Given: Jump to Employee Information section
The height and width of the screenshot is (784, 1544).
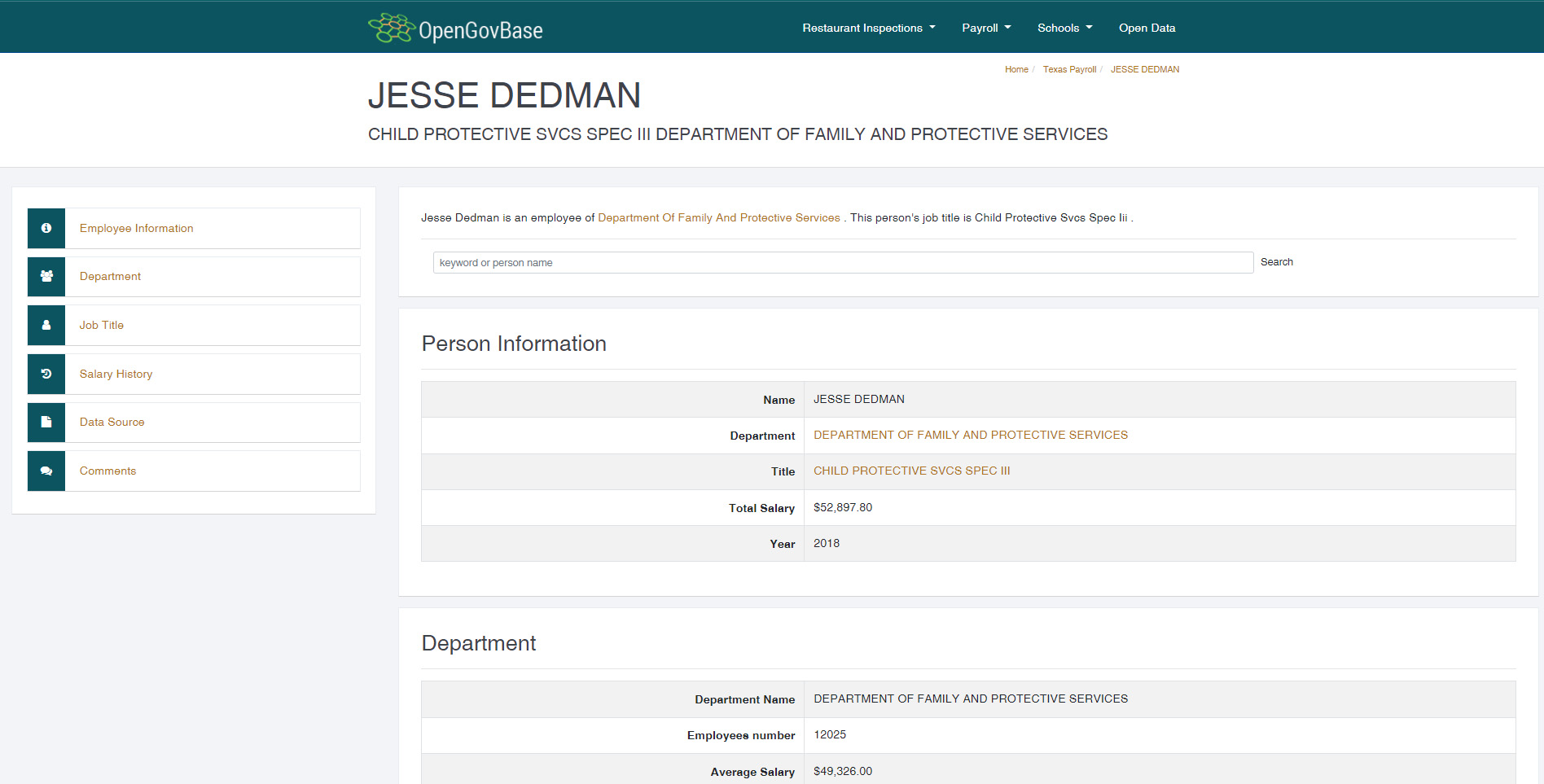Looking at the screenshot, I should pos(136,228).
